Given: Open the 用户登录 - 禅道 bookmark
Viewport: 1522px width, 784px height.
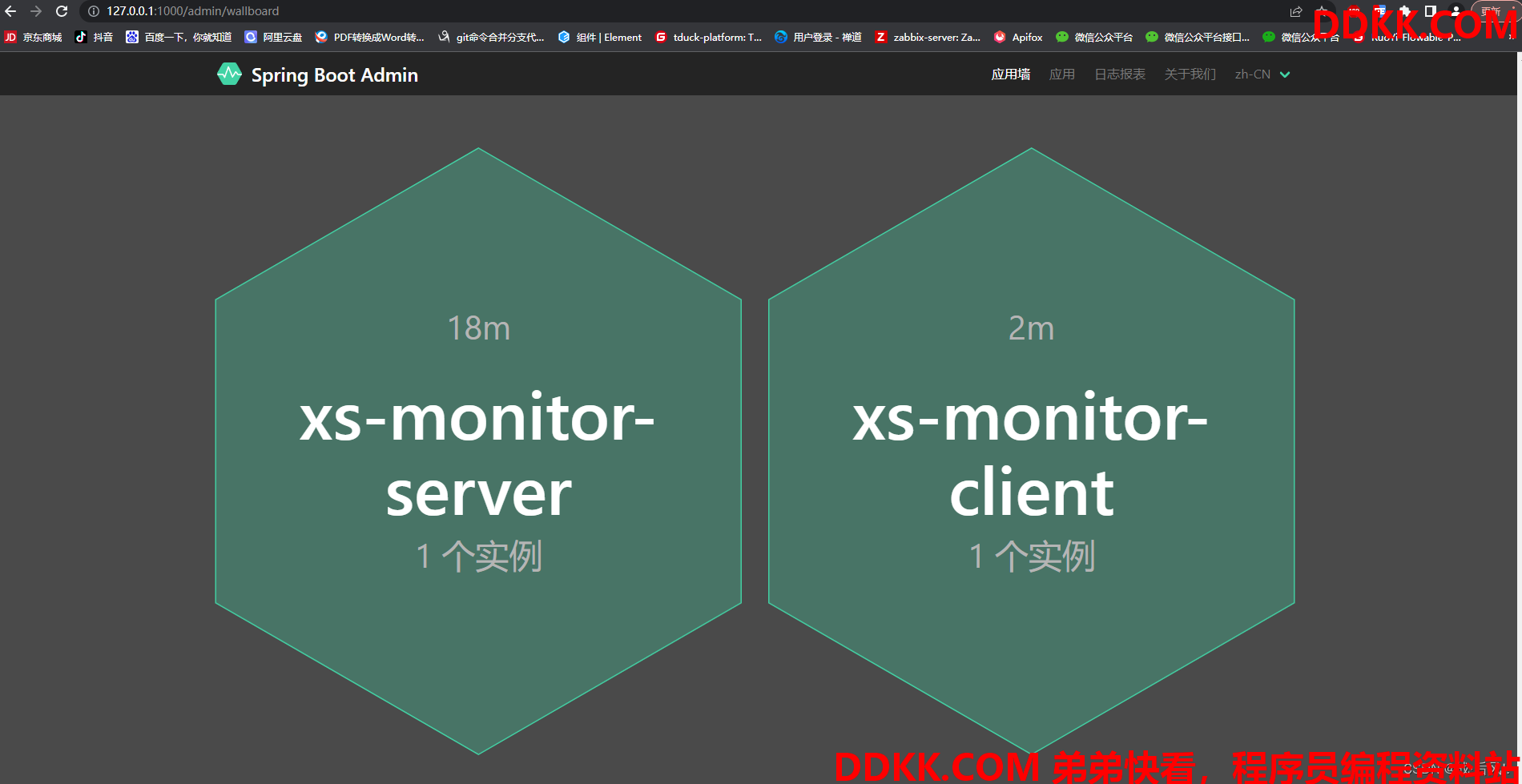Looking at the screenshot, I should coord(818,37).
